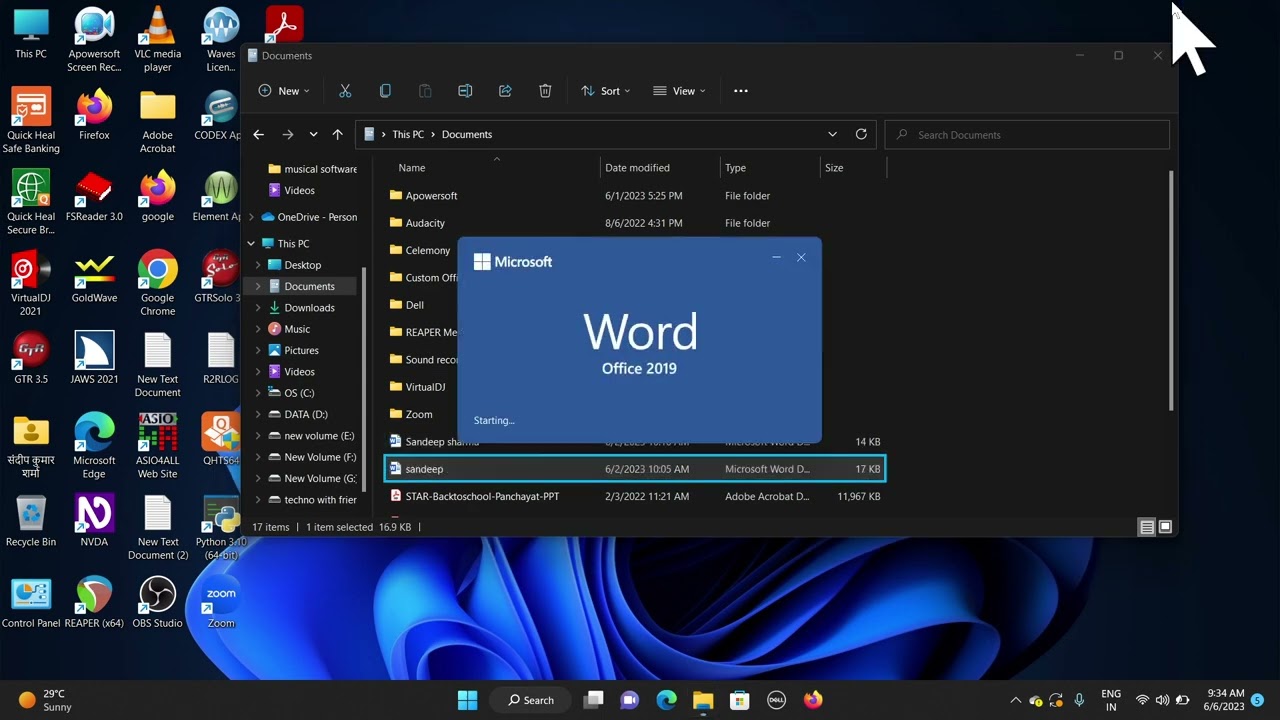This screenshot has height=720, width=1280.
Task: Select DATA (D:) in the navigation pane
Action: click(305, 414)
